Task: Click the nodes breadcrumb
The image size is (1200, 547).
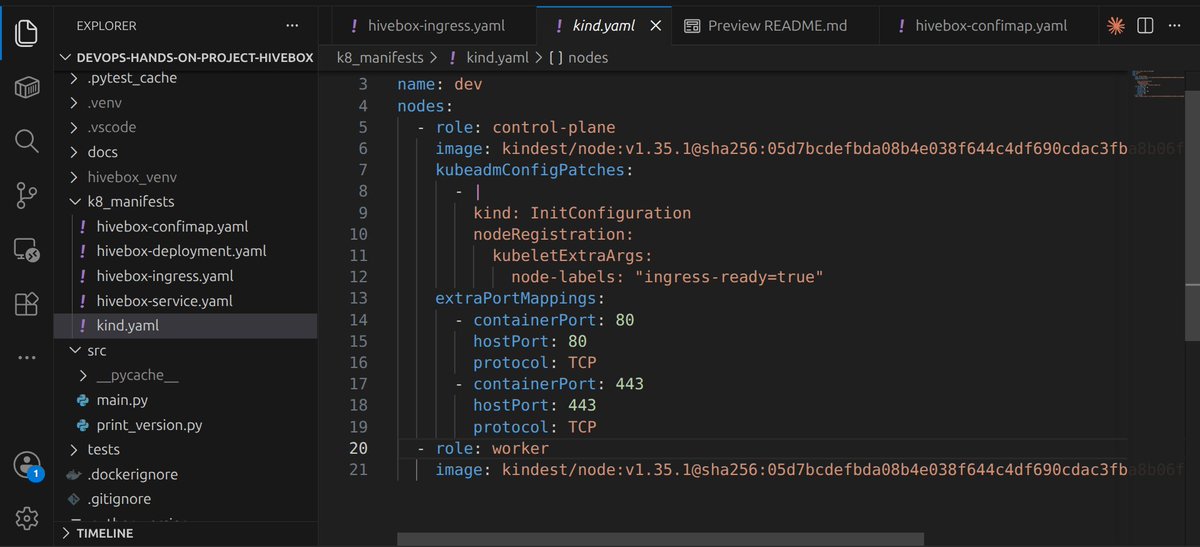Action: [x=590, y=58]
